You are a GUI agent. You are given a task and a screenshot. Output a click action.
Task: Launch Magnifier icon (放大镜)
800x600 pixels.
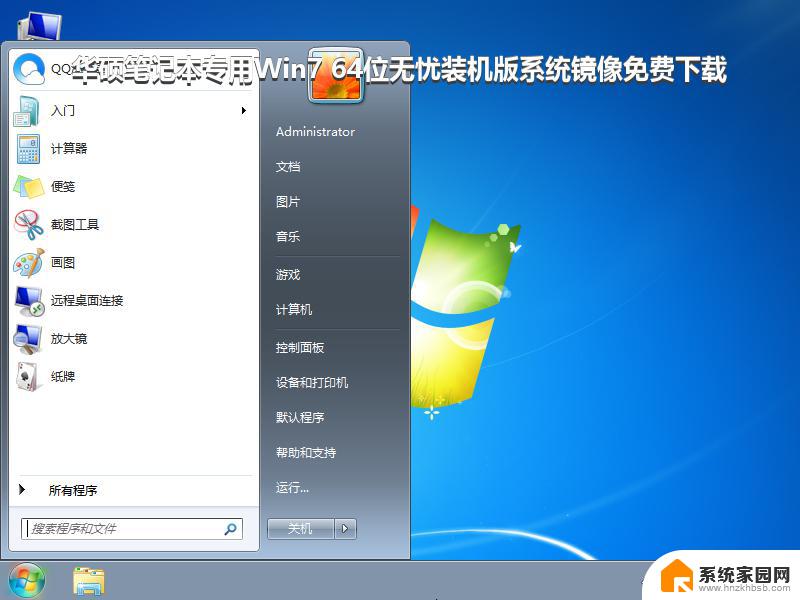tap(28, 339)
